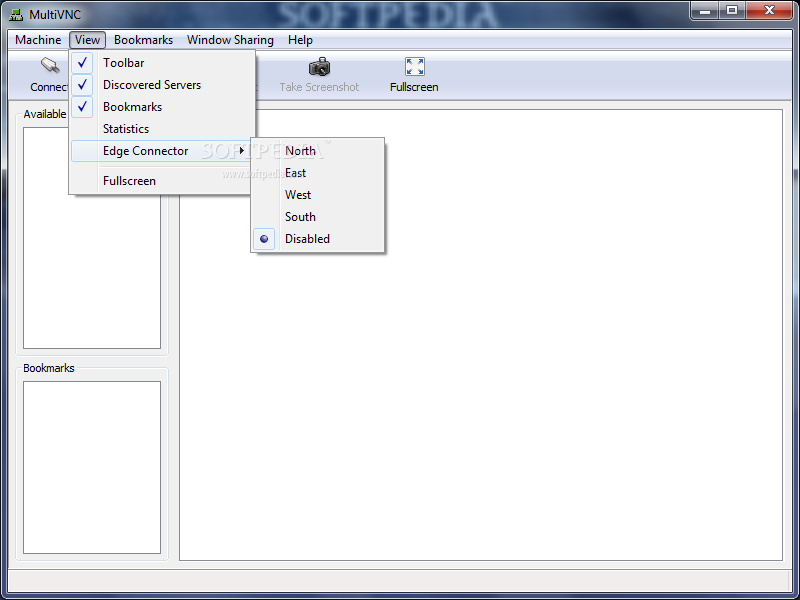Screen dimensions: 800x600
Task: Choose South edge connector position
Action: tap(317, 217)
